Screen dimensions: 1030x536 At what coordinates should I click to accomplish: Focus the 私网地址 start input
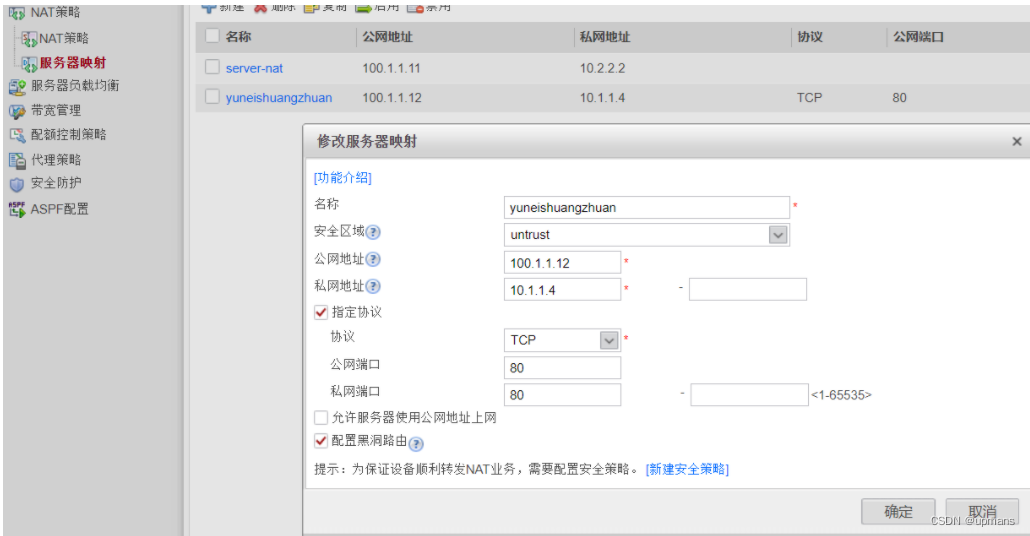pos(562,290)
